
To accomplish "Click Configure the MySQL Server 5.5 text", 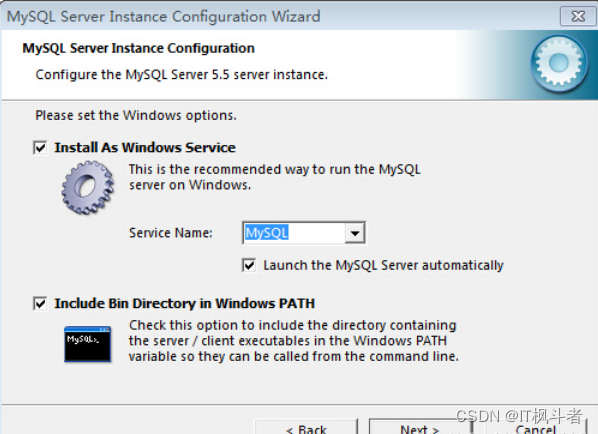I will (x=182, y=74).
